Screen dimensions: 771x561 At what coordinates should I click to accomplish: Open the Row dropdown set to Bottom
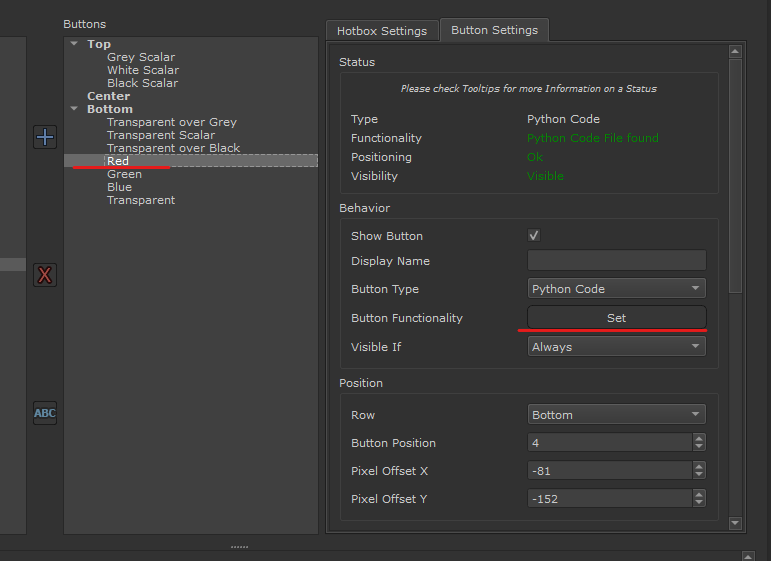point(616,415)
